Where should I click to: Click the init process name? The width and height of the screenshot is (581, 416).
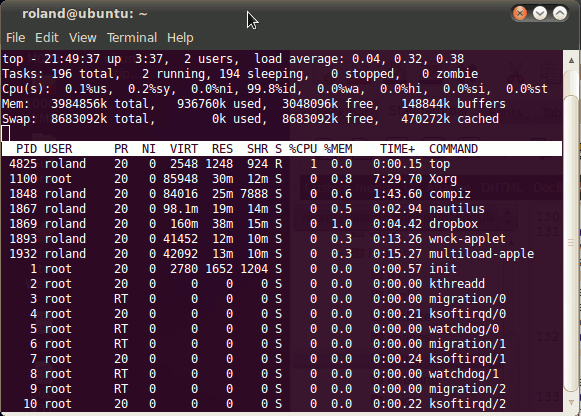click(x=443, y=269)
